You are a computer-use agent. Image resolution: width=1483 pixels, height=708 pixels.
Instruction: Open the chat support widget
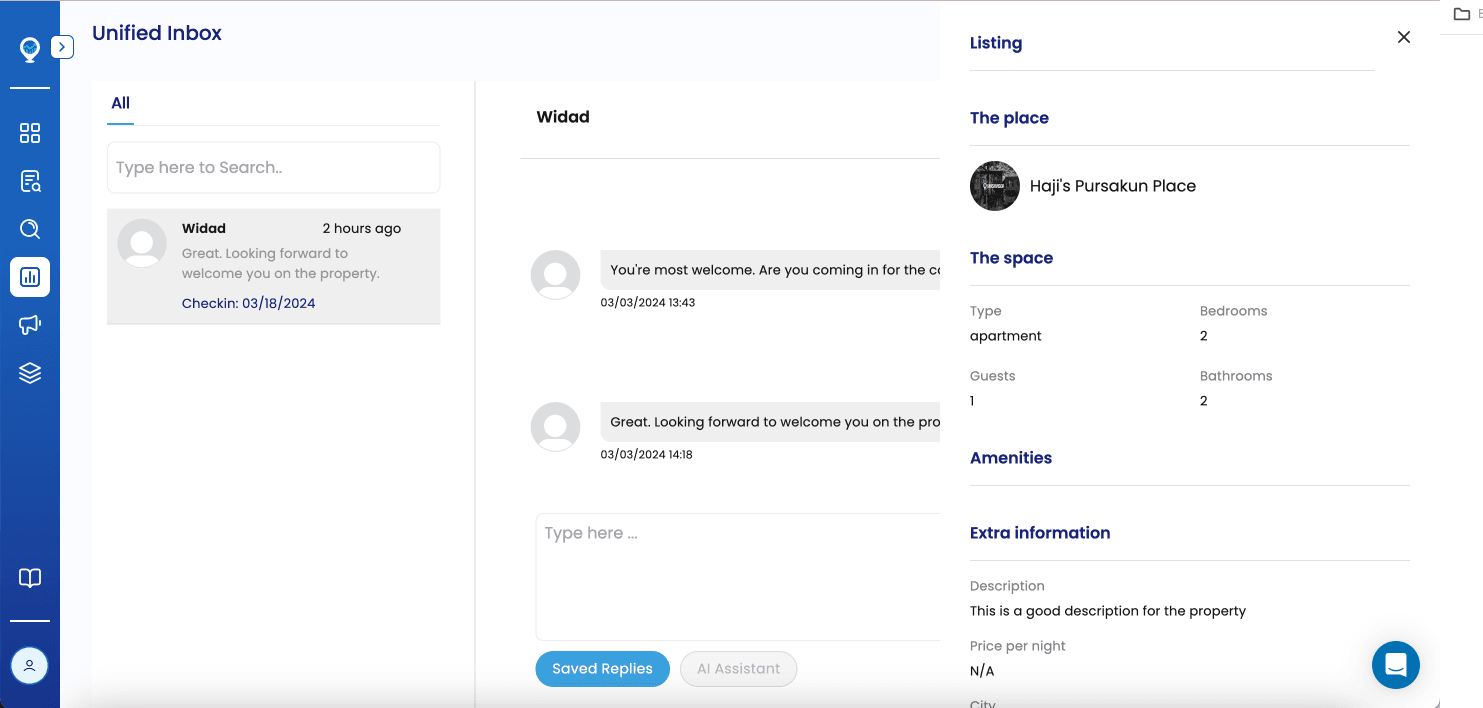pyautogui.click(x=1395, y=665)
